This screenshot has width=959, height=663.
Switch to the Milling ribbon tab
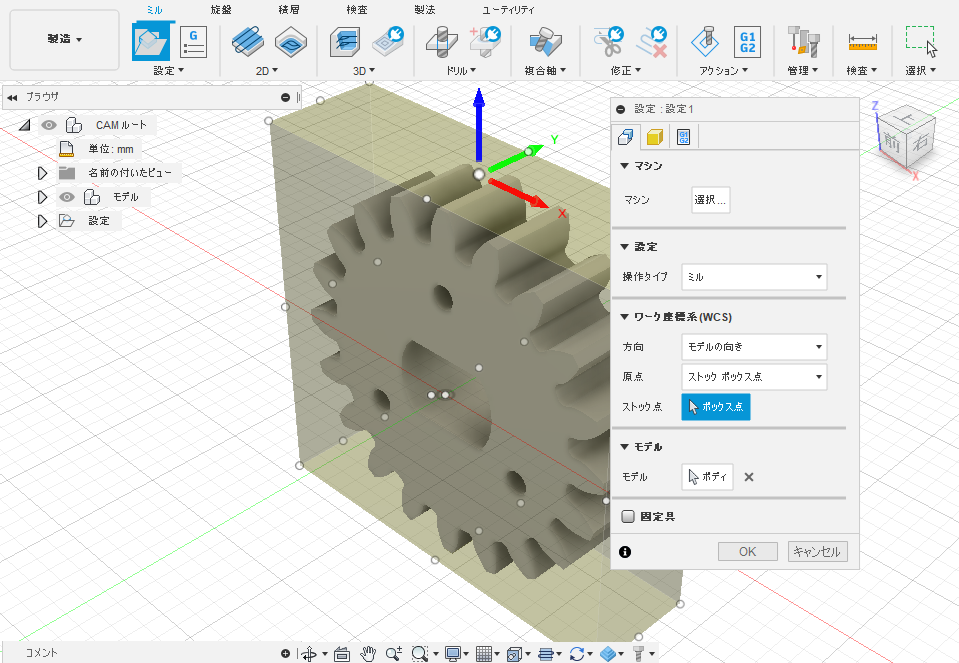coord(154,10)
